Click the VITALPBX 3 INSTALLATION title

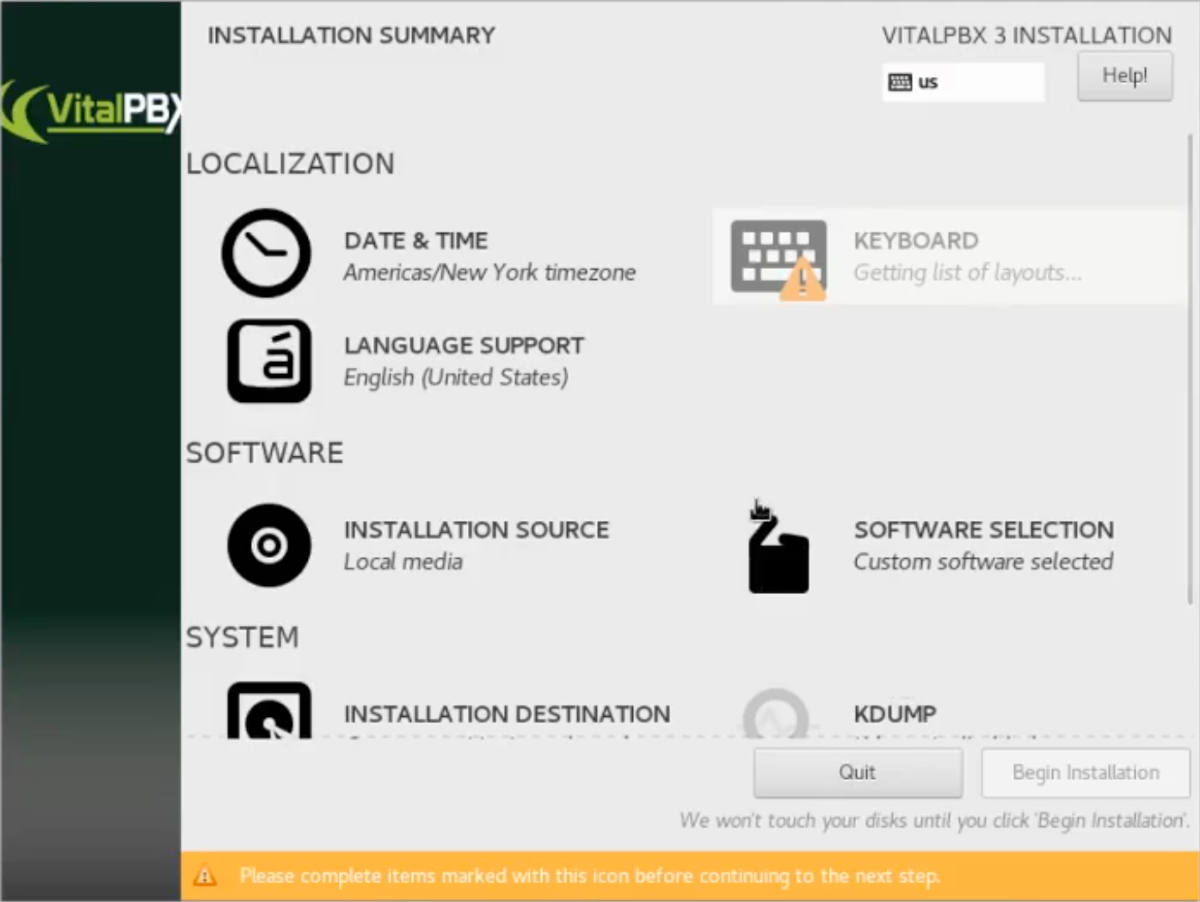1027,36
